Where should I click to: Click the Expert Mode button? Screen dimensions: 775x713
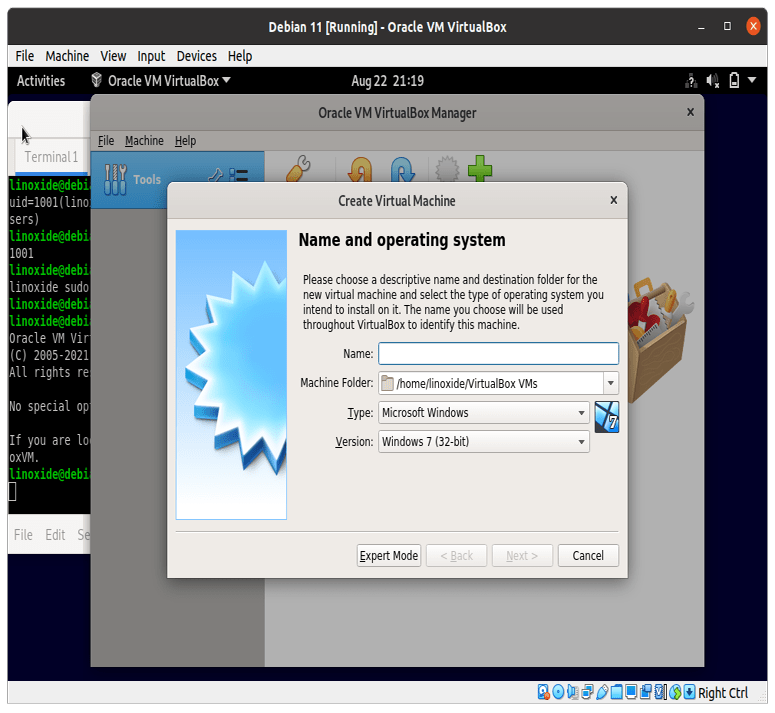[x=388, y=555]
